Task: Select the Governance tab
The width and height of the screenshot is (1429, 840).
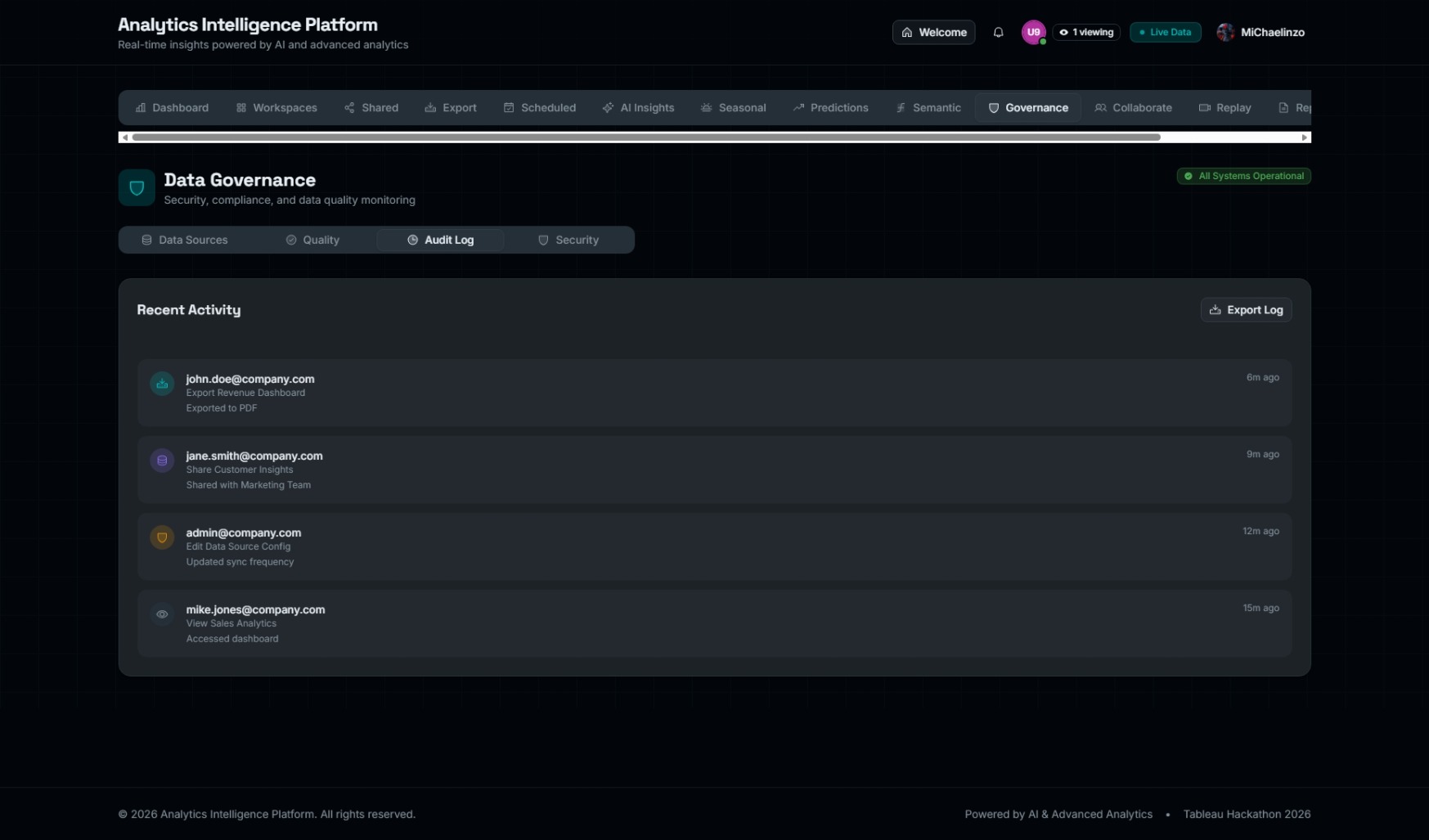Action: 1028,108
